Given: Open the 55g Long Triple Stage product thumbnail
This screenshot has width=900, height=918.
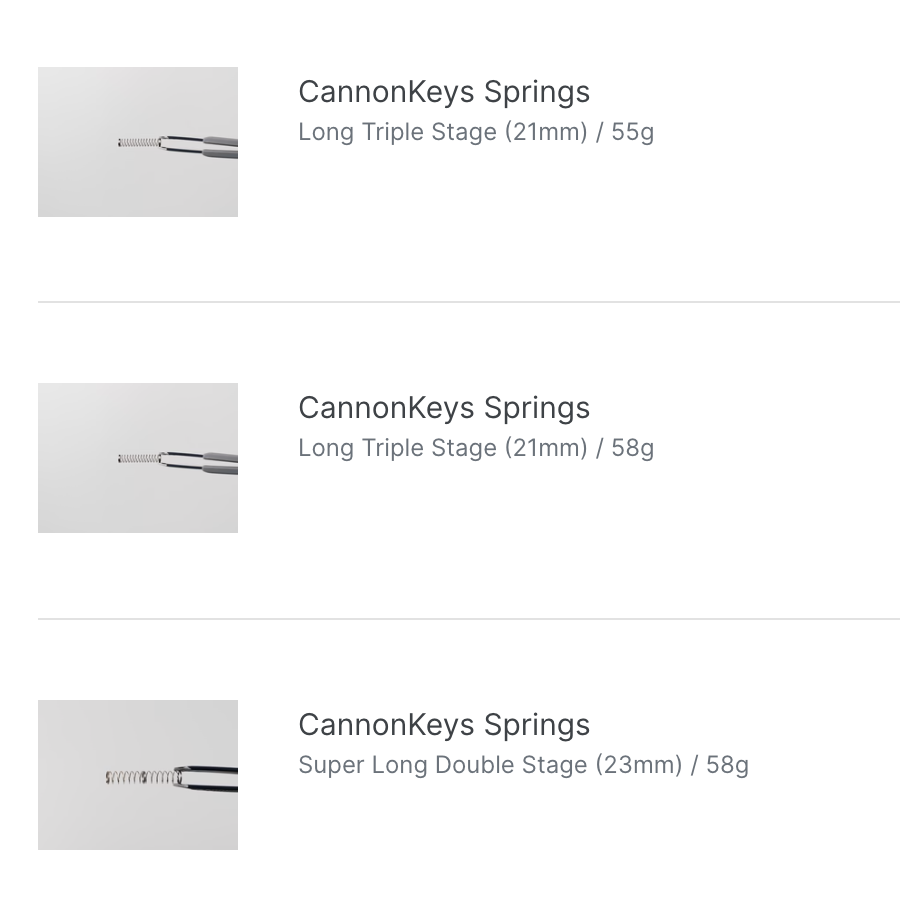Looking at the screenshot, I should (x=138, y=142).
